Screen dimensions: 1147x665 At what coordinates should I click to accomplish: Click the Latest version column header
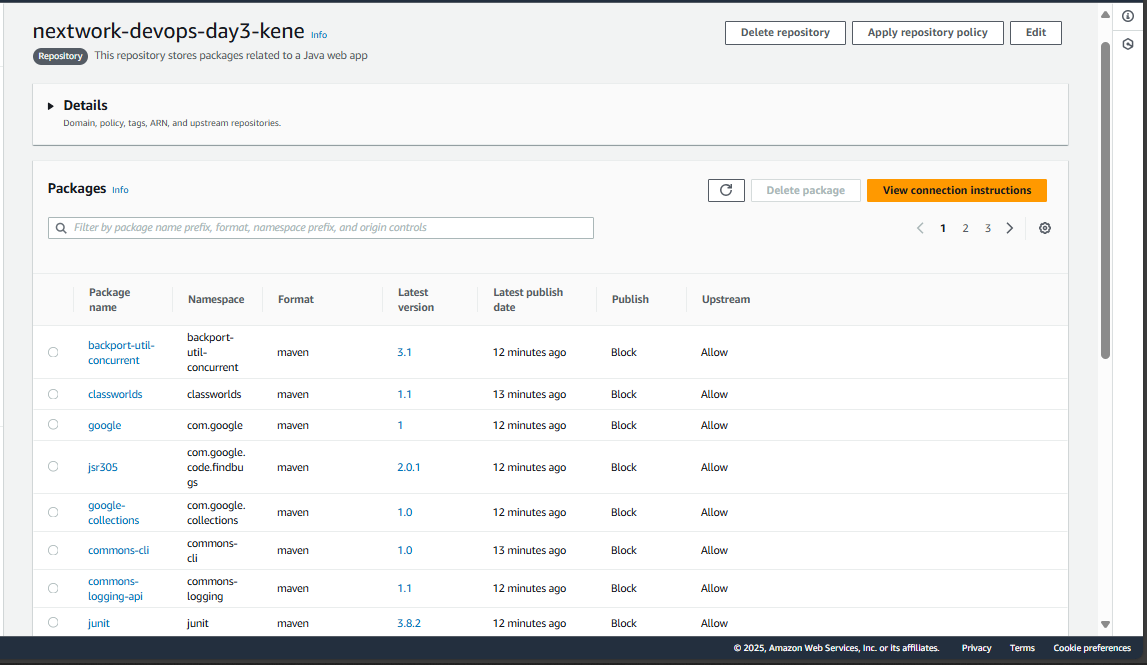tap(415, 300)
